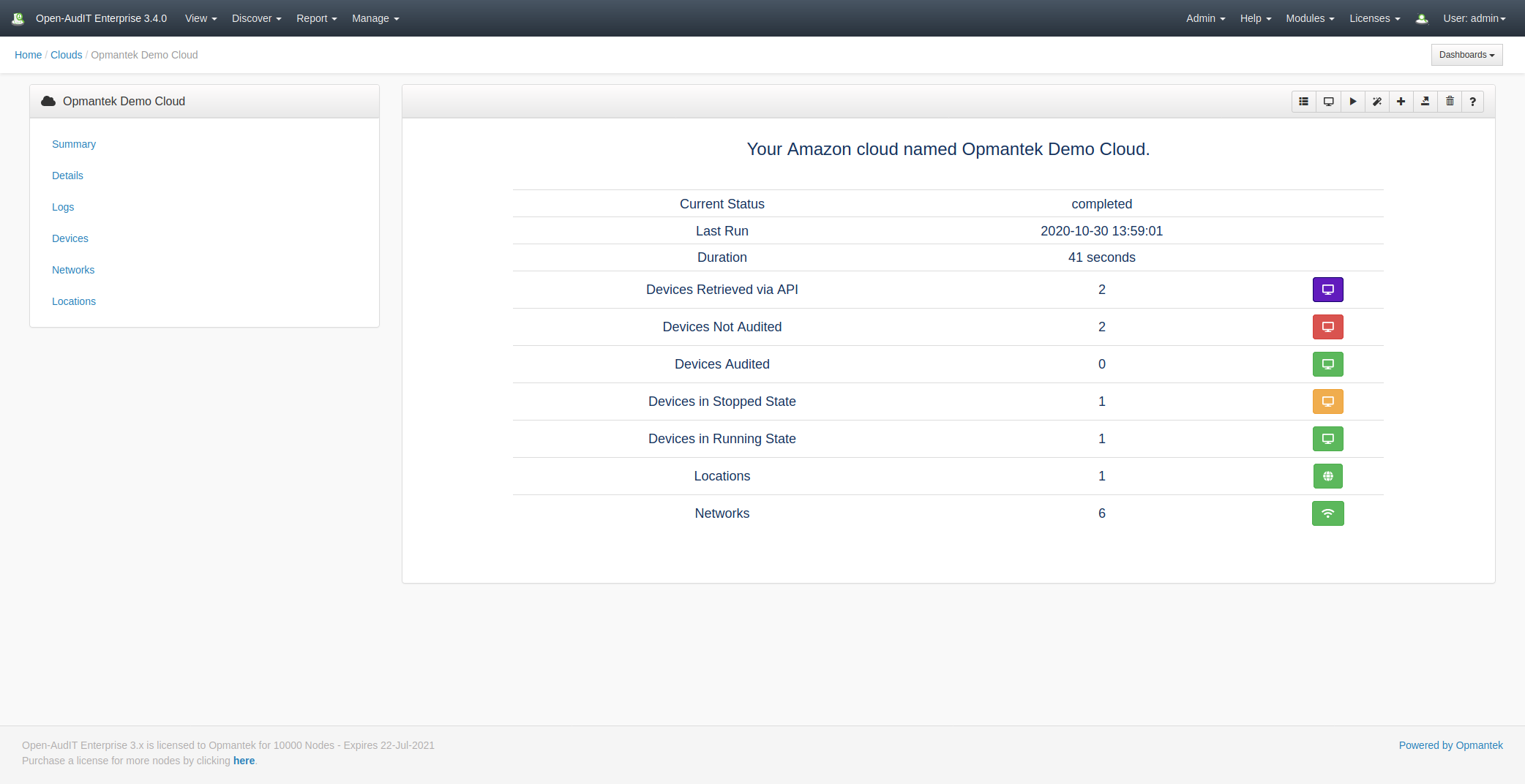The image size is (1525, 784).
Task: Open help via the question mark icon
Action: pyautogui.click(x=1472, y=102)
